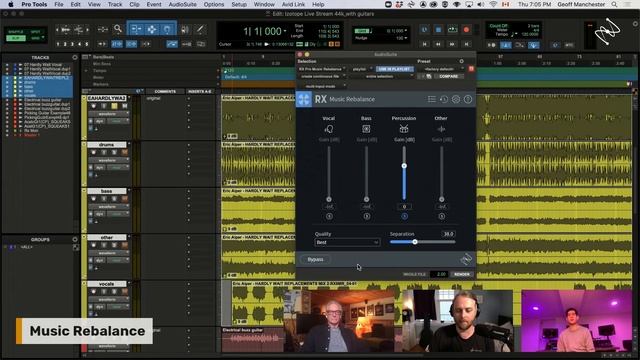The image size is (640, 360).
Task: Click the Vocal gain slider handle
Action: tap(329, 200)
